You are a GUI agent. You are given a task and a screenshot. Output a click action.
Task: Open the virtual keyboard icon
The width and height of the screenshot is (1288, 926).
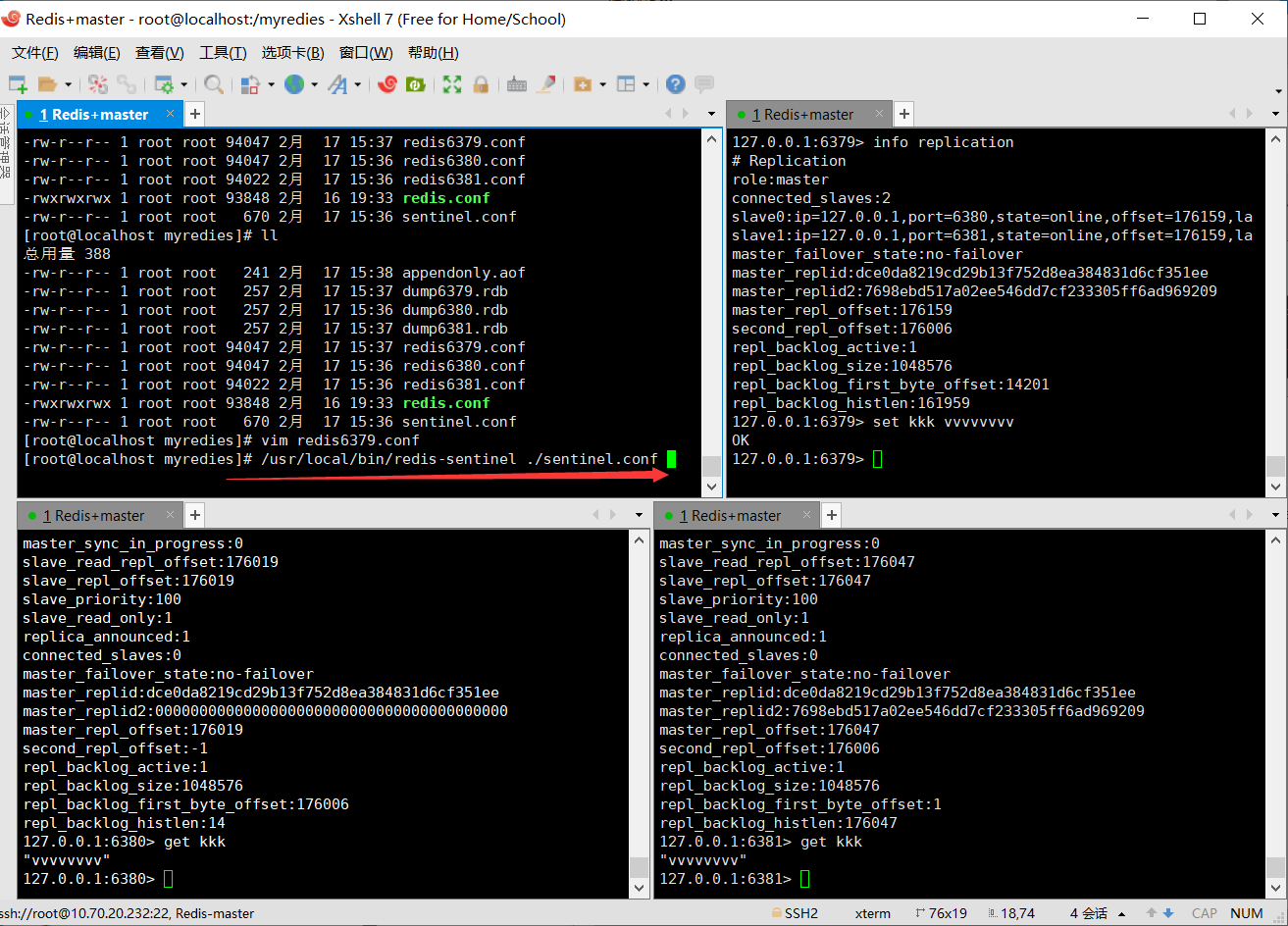coord(517,83)
